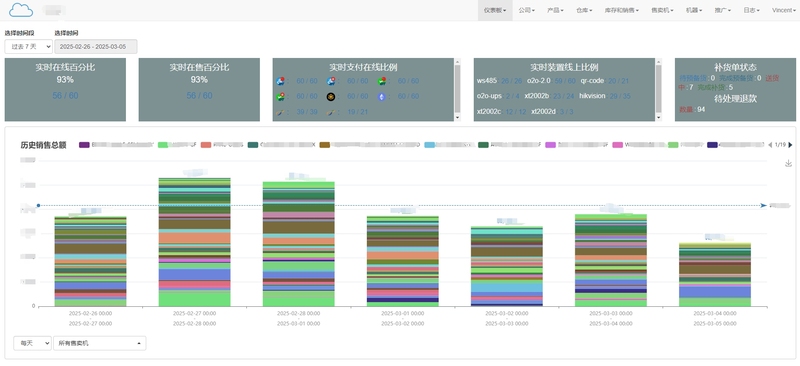Click the 2025-02-27 stacked bar
Image resolution: width=800 pixels, height=366 pixels.
coord(194,242)
